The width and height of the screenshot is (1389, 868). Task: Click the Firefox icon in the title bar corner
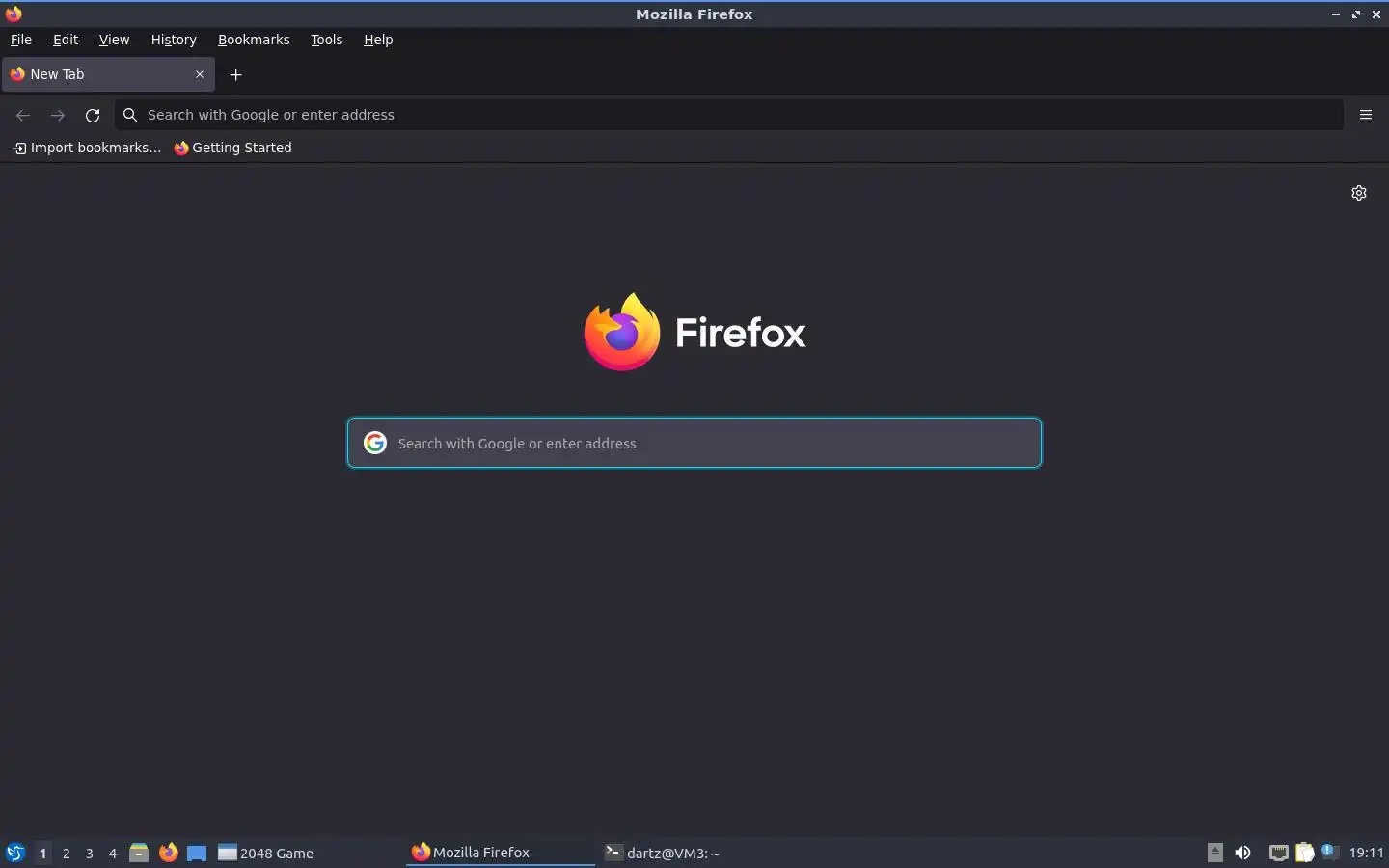14,14
